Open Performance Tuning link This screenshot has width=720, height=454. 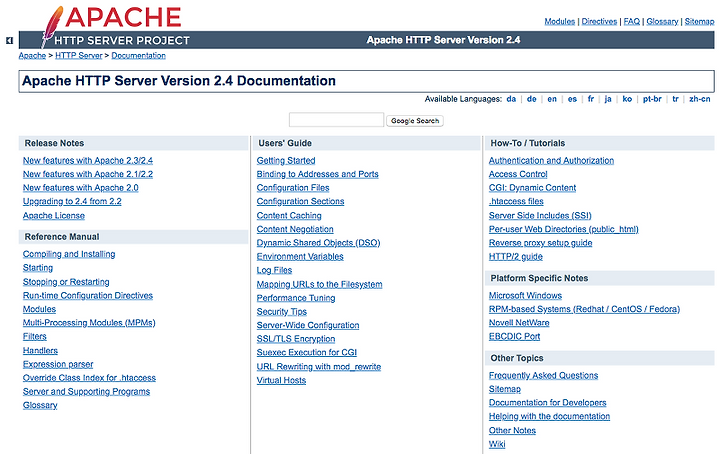pyautogui.click(x=296, y=298)
